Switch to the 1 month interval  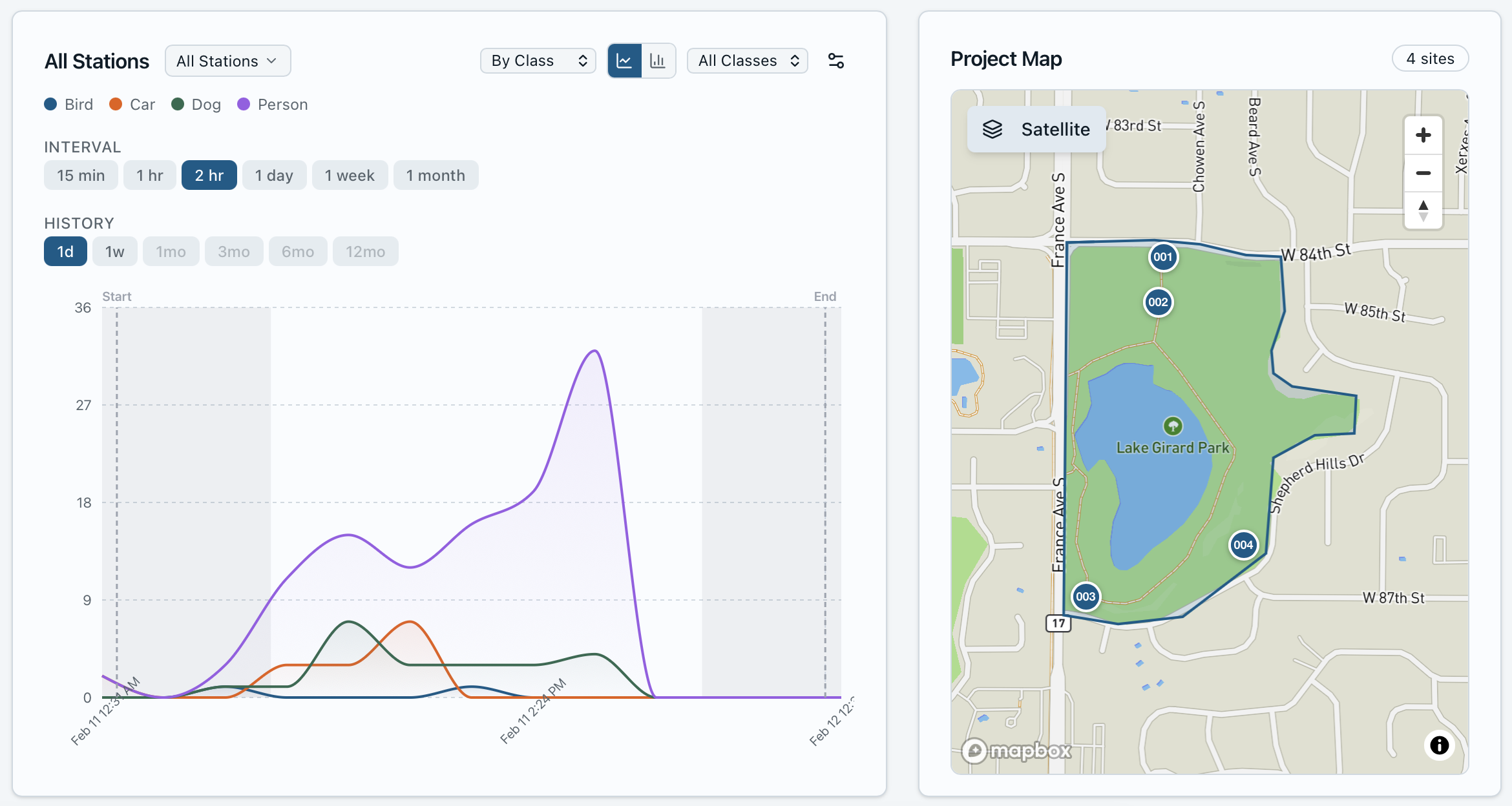(436, 175)
